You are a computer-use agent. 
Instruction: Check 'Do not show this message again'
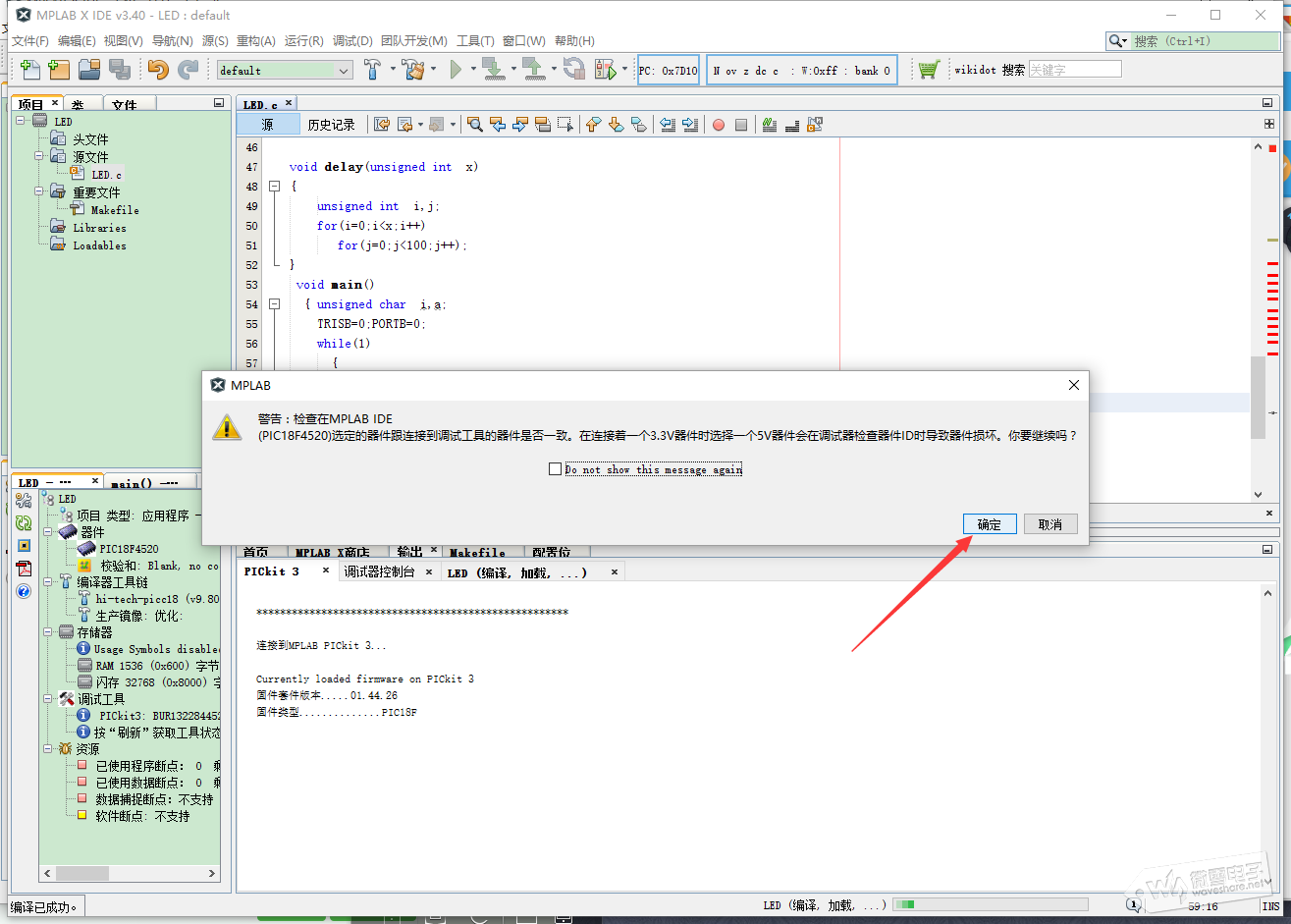pos(556,469)
